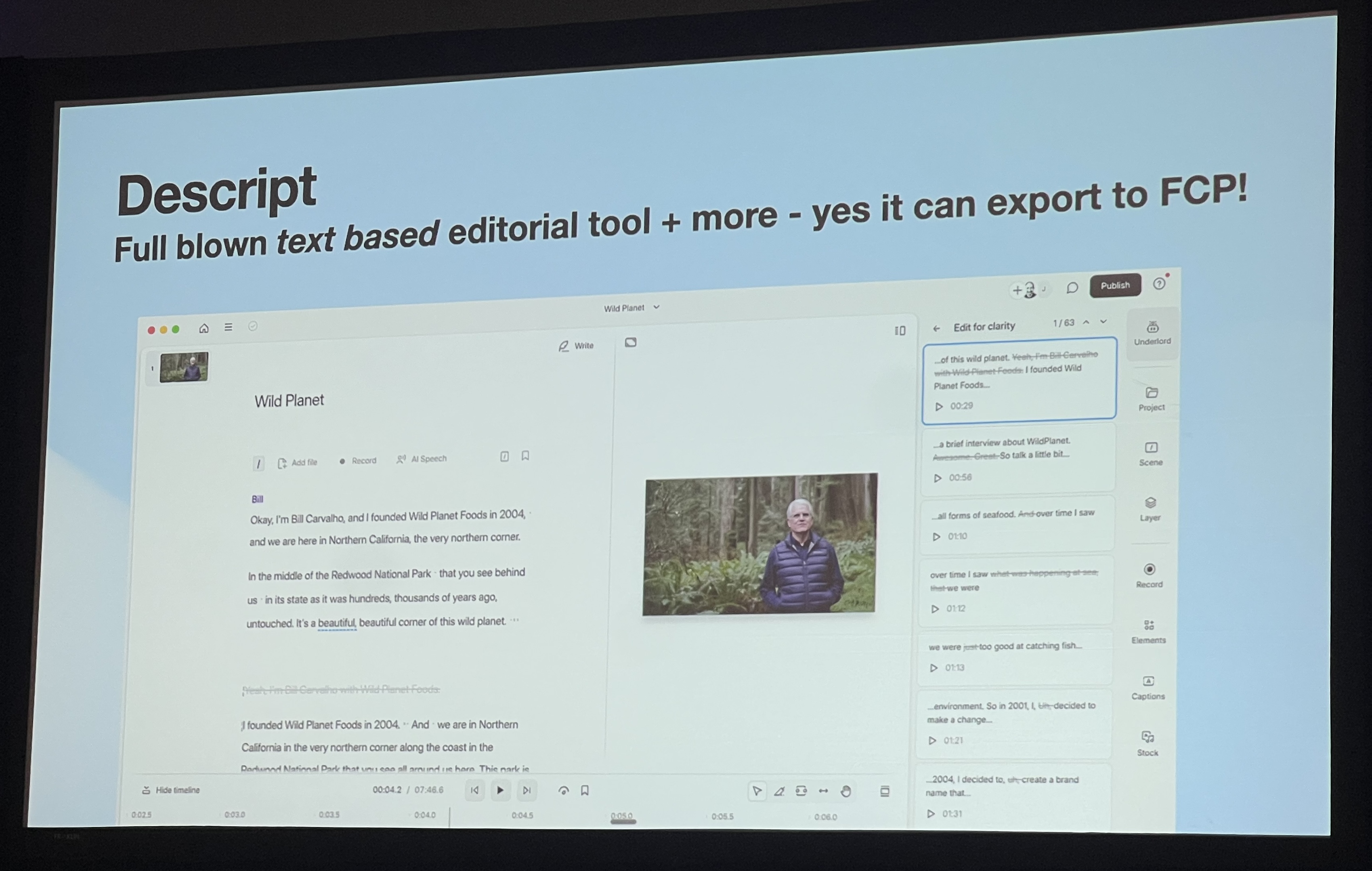Open the hamburger menu
This screenshot has height=871, width=1372.
[228, 327]
